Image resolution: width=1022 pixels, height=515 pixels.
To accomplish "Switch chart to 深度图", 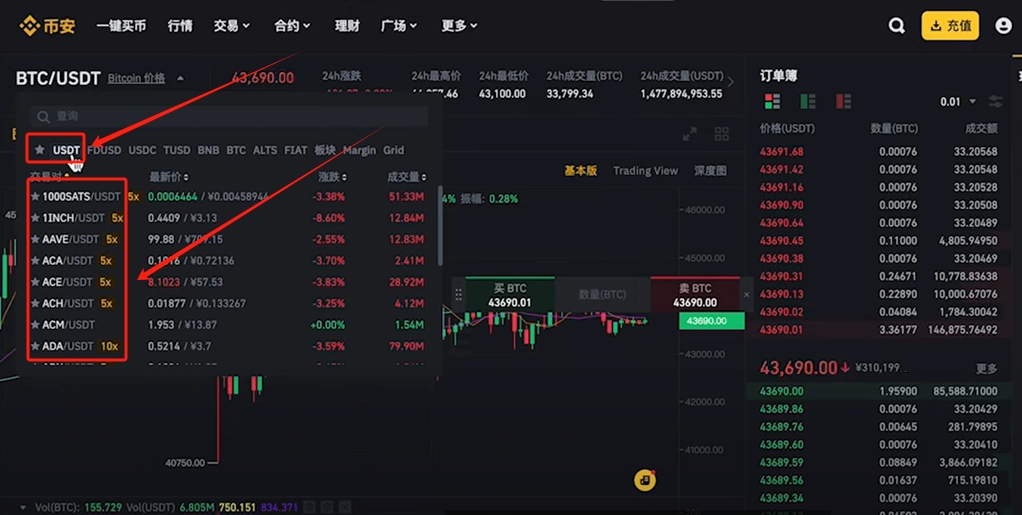I will point(710,171).
